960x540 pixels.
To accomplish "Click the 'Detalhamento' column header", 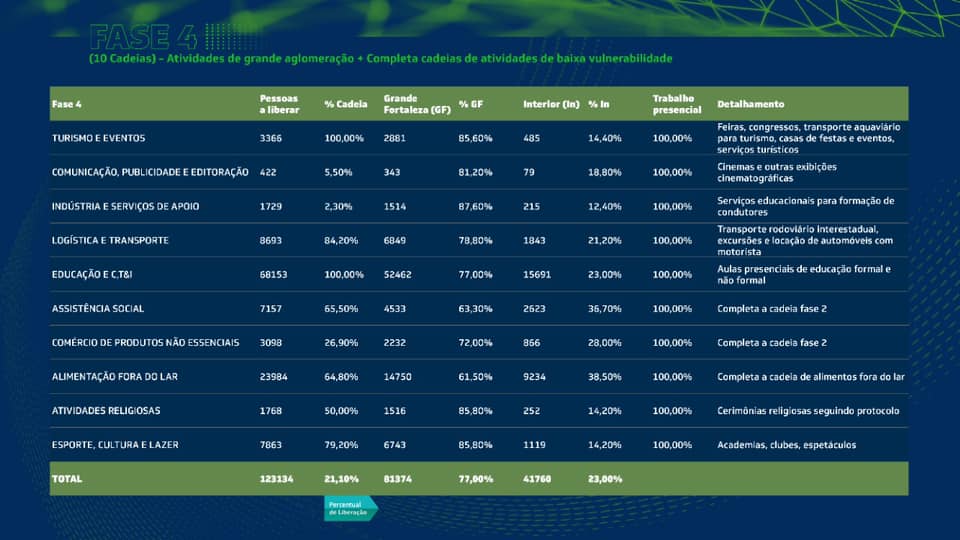I will (750, 104).
